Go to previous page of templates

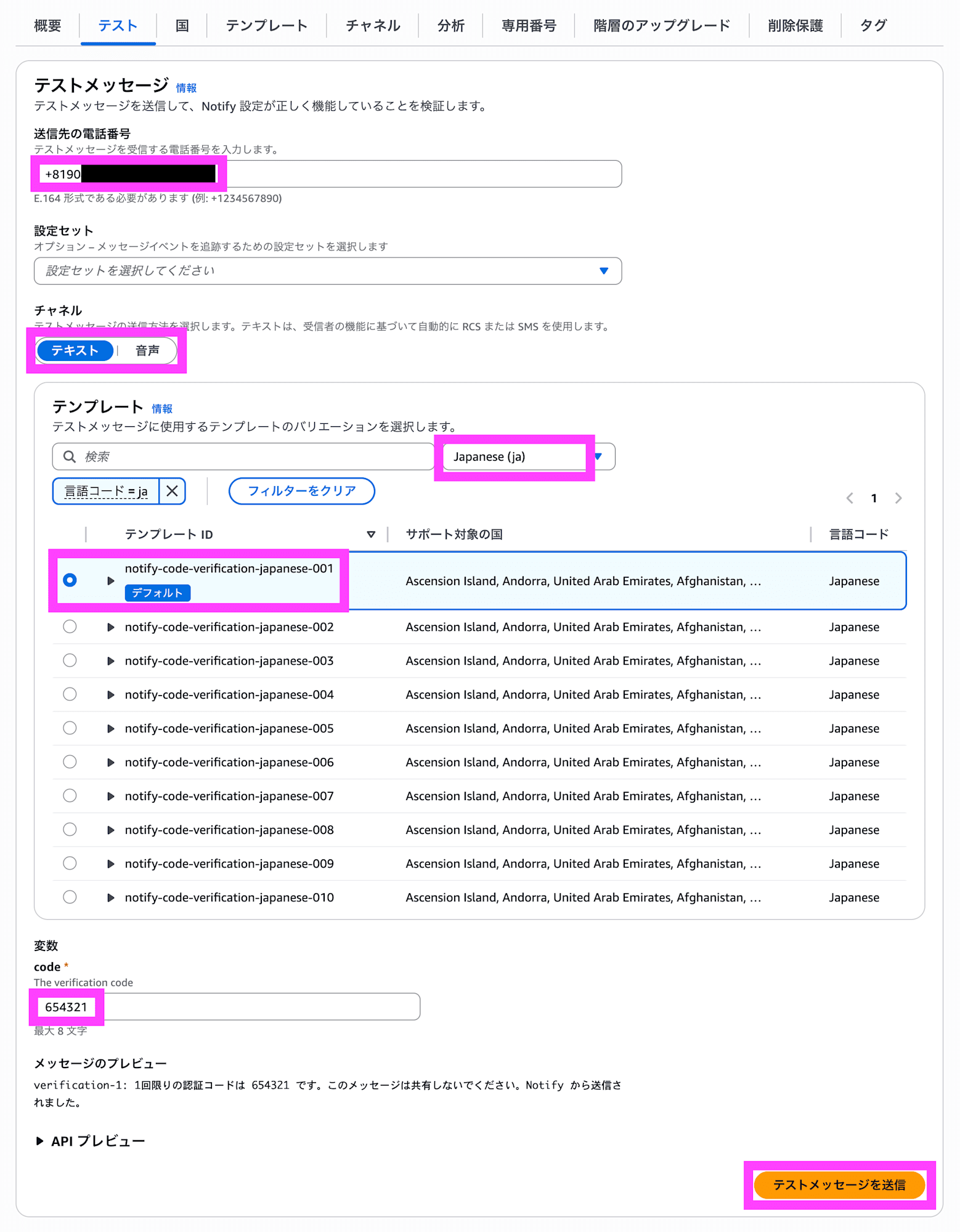(x=850, y=498)
